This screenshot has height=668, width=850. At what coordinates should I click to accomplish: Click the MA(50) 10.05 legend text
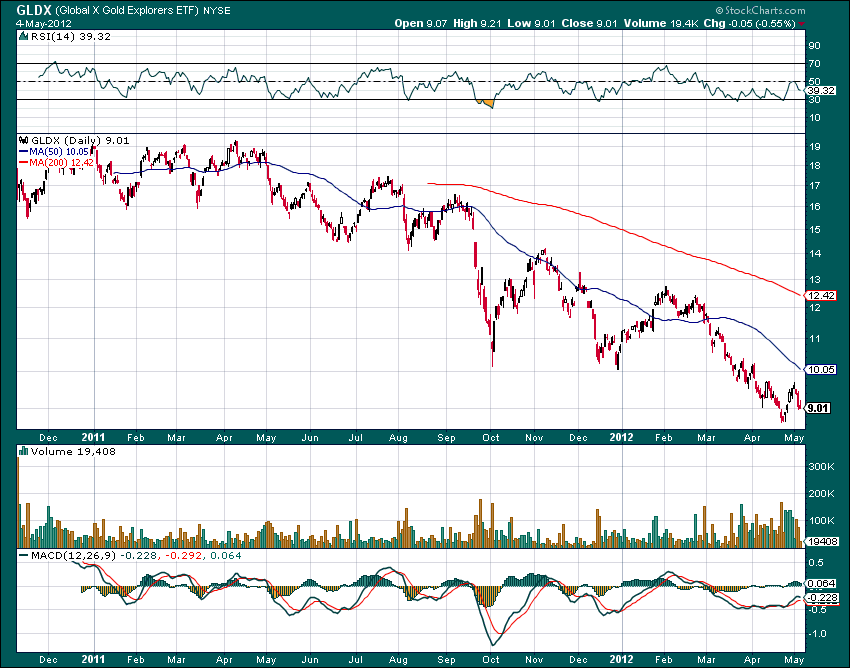59,152
